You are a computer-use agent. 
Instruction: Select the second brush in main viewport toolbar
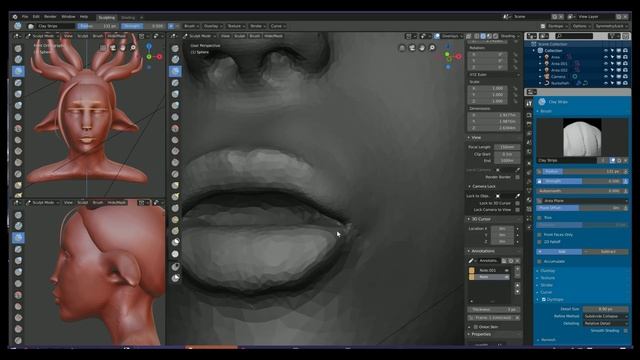(175, 60)
